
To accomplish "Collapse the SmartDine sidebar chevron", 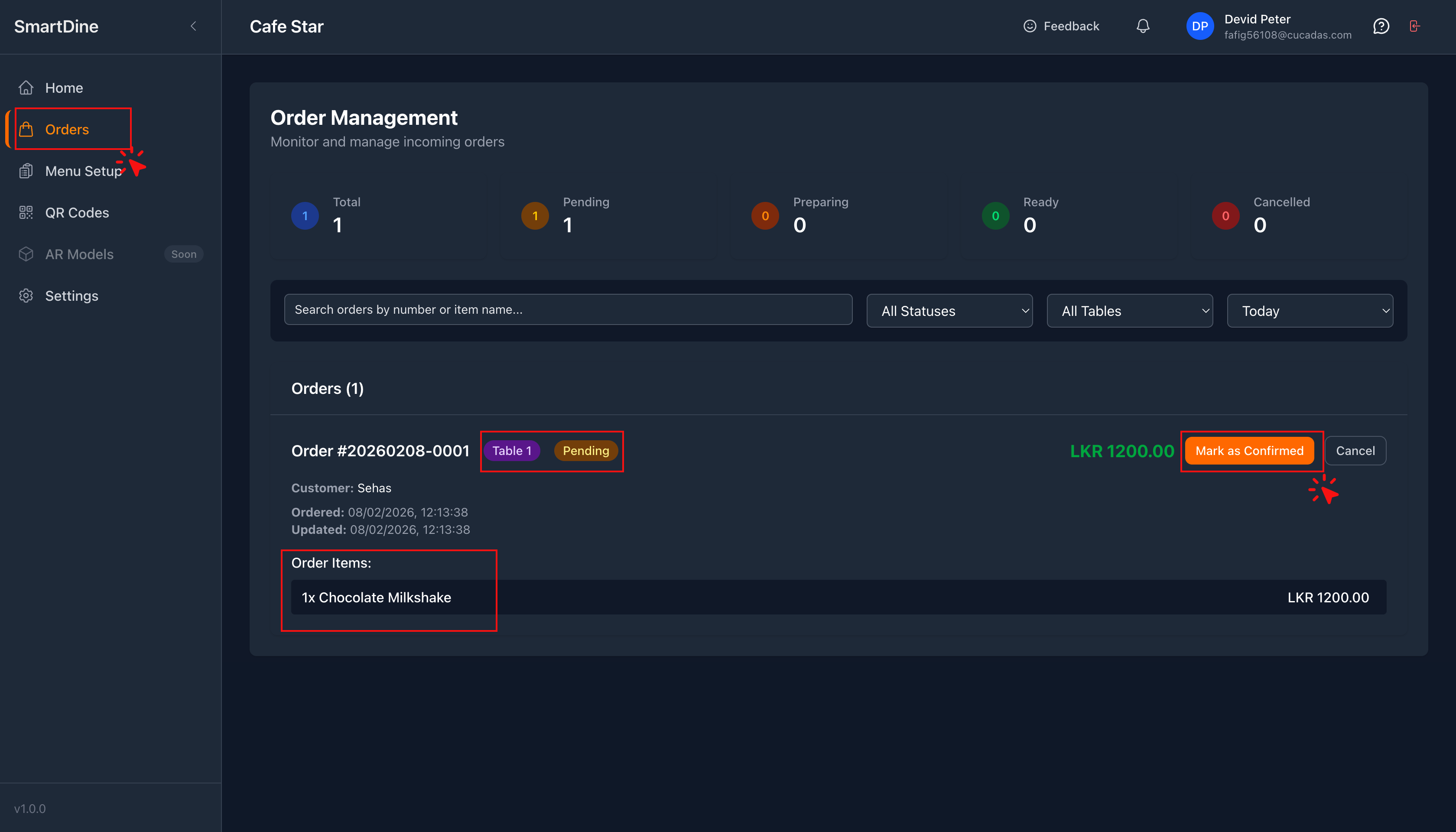I will [x=193, y=26].
